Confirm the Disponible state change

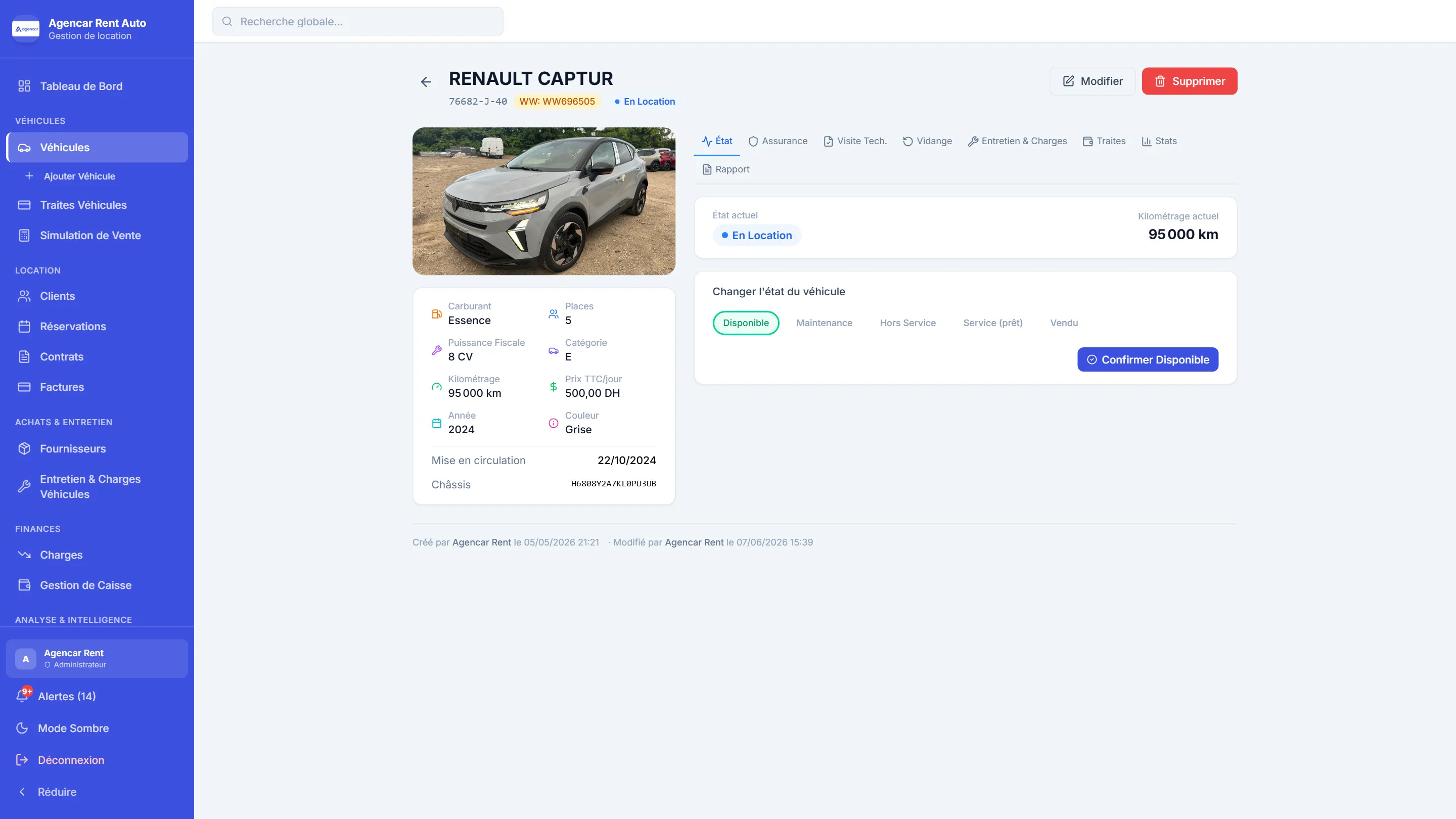point(1148,359)
